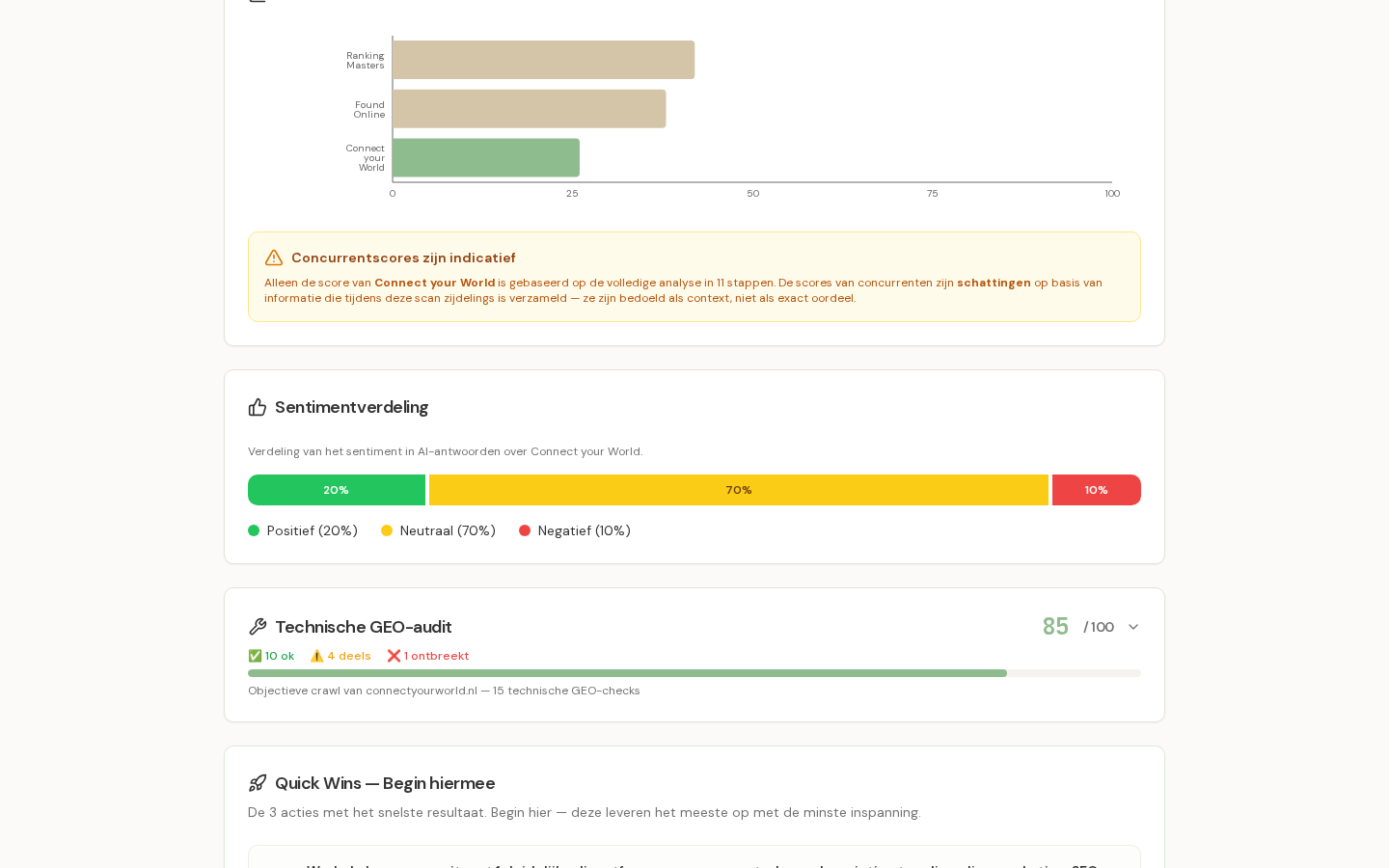Viewport: 1389px width, 868px height.
Task: Click the green dot for Positief legend
Action: click(x=254, y=530)
